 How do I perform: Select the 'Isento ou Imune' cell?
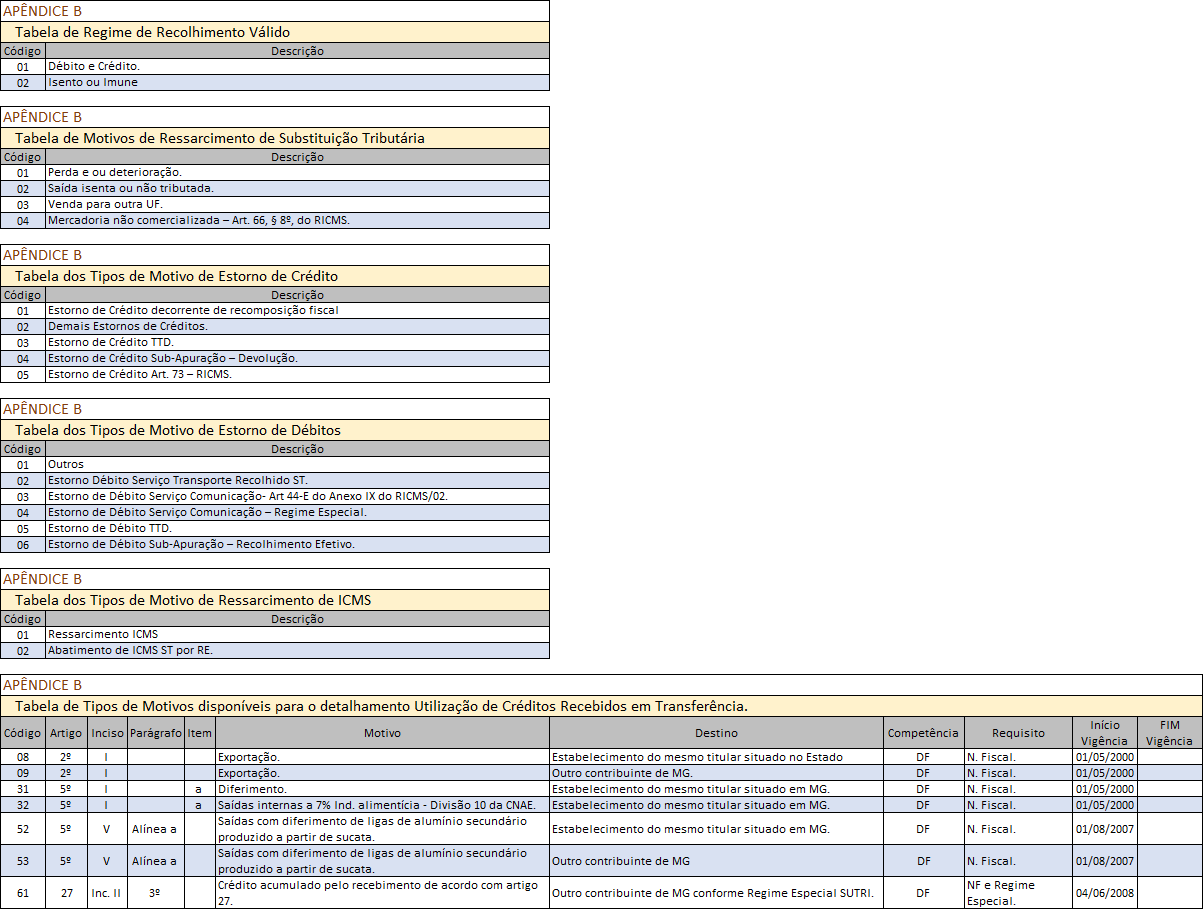click(x=298, y=82)
